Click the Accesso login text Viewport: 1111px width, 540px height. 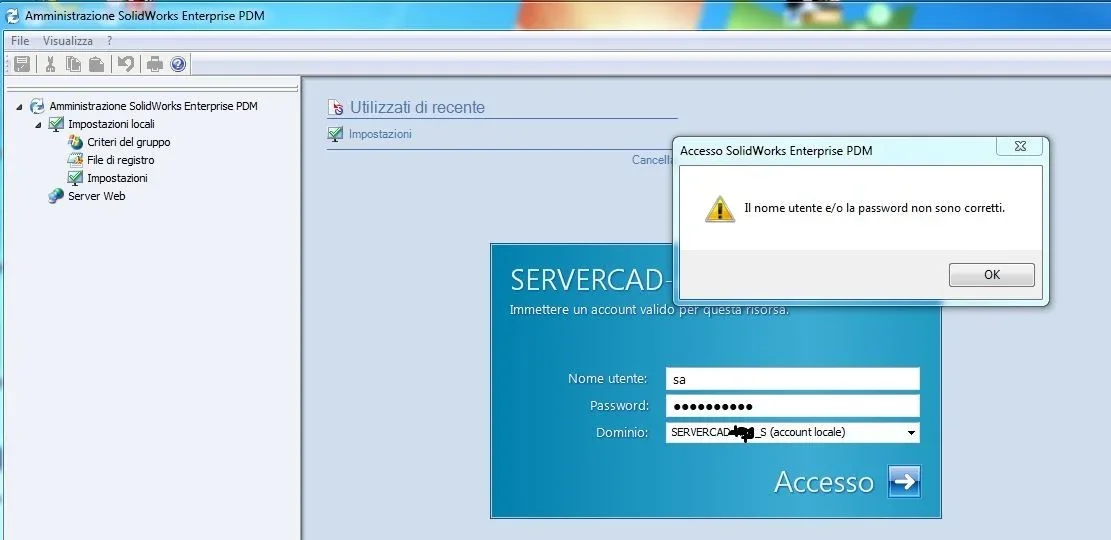click(x=824, y=481)
